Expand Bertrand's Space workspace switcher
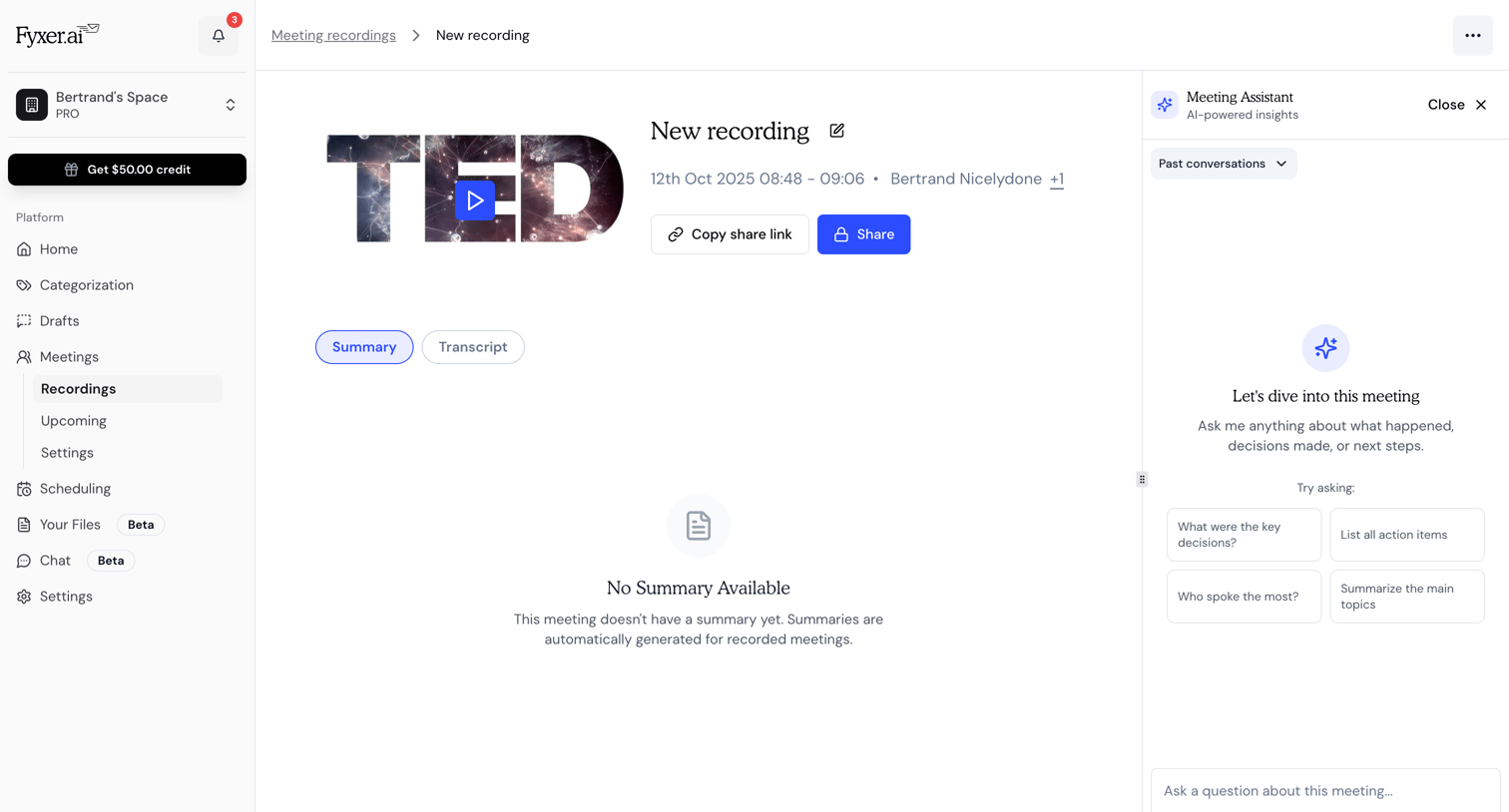This screenshot has height=812, width=1509. (127, 105)
